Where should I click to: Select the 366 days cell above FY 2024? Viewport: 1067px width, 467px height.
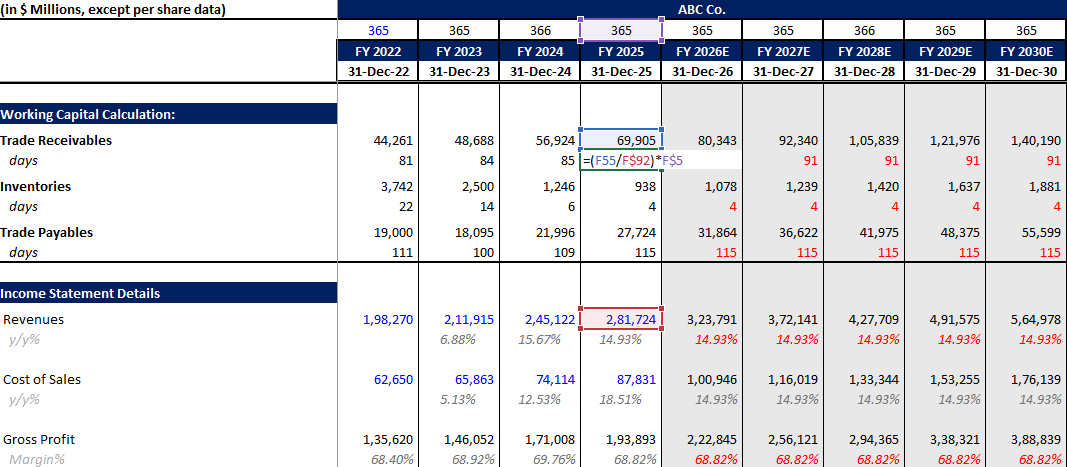540,31
